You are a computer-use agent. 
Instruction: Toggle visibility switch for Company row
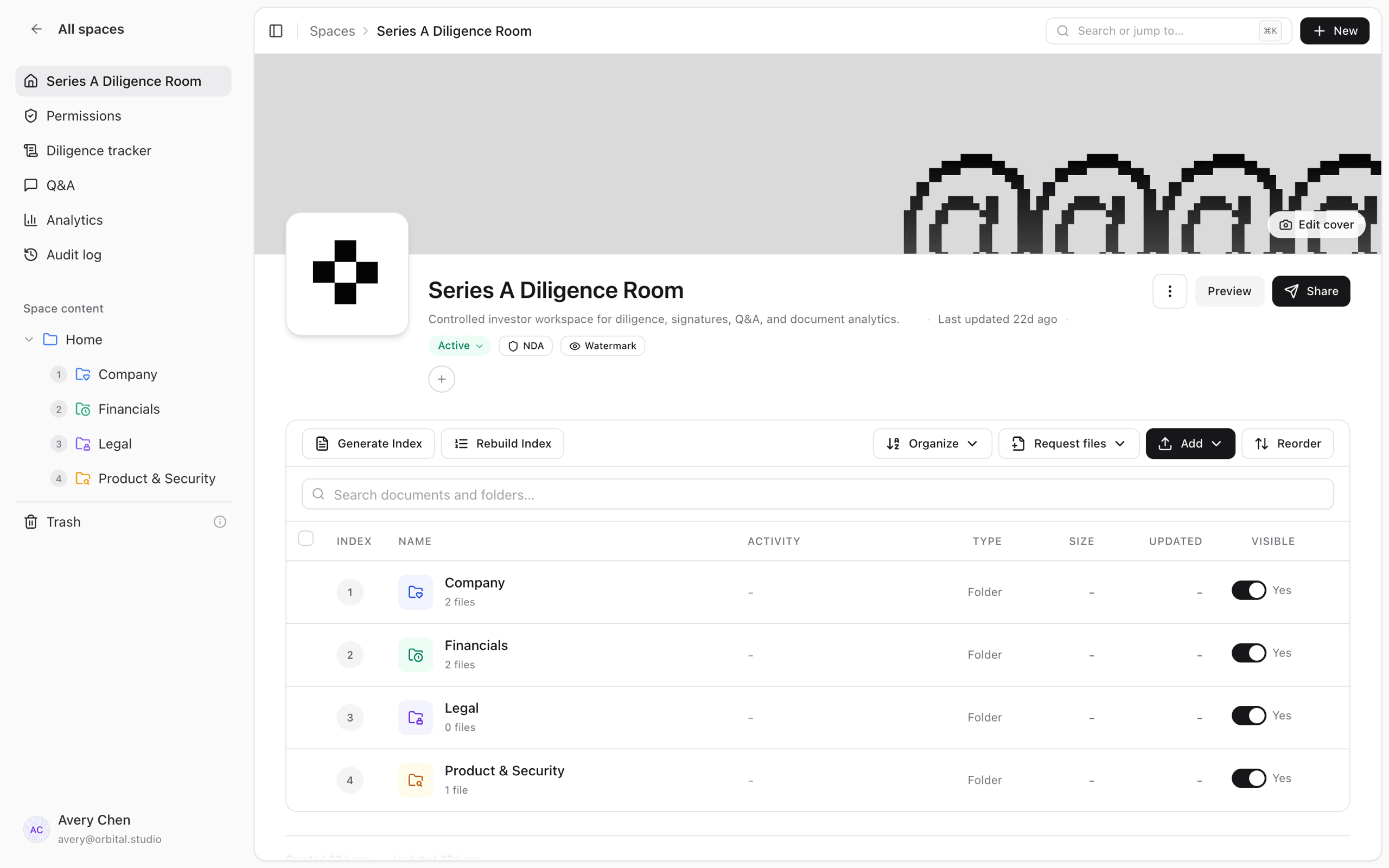(x=1248, y=590)
